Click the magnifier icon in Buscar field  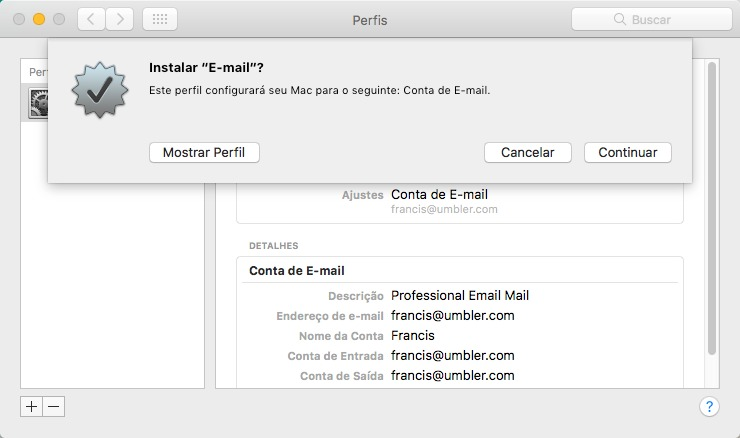pyautogui.click(x=623, y=20)
